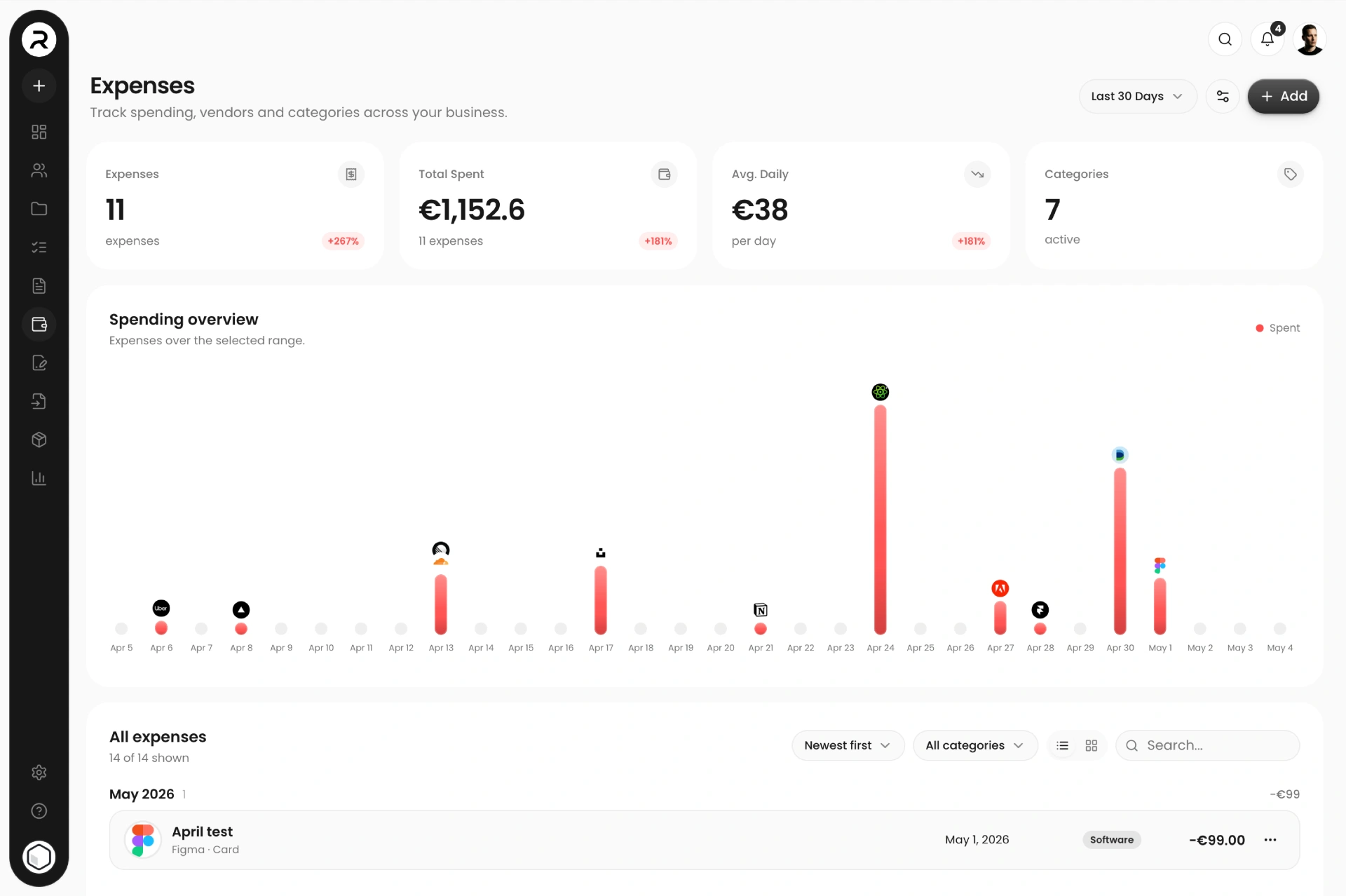Select the expenses wallet icon in sidebar
This screenshot has height=896, width=1346.
click(x=39, y=325)
